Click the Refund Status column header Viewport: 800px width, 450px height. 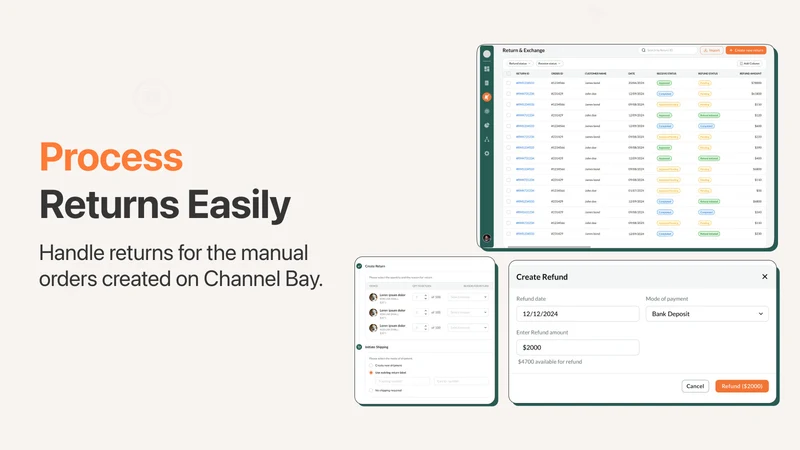click(708, 73)
